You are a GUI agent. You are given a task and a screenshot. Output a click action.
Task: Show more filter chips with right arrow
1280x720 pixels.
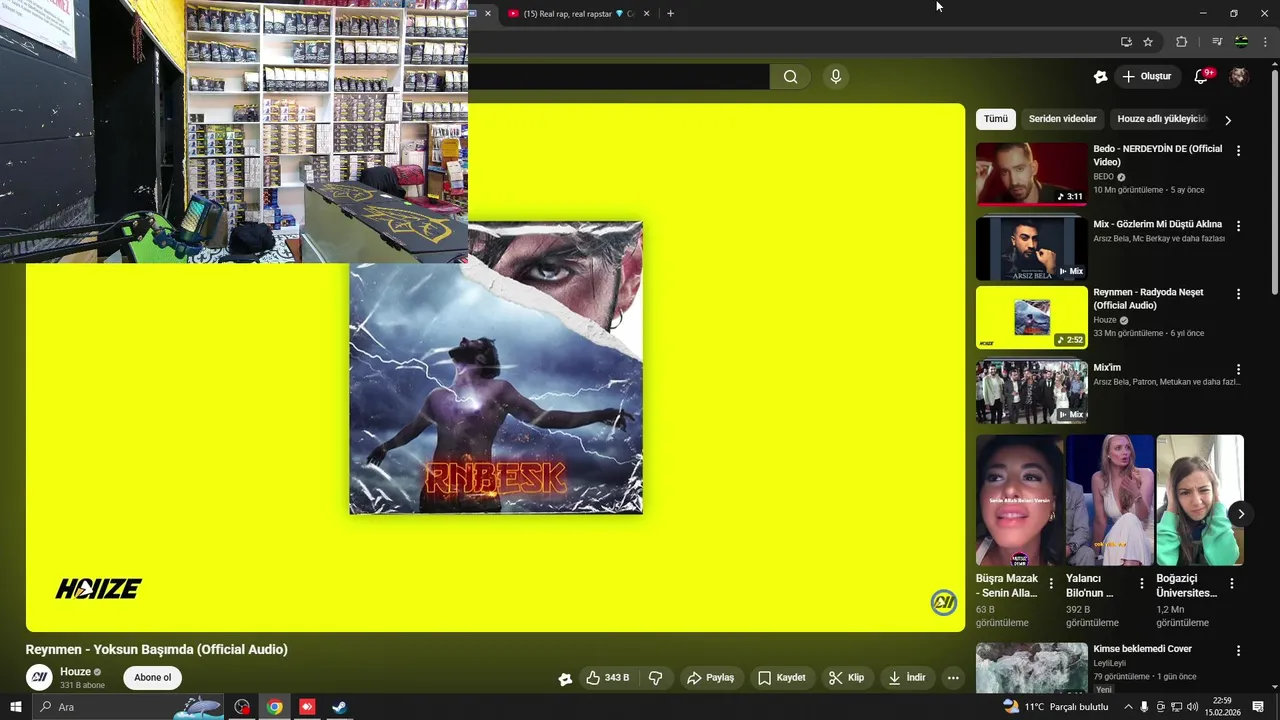pos(1228,120)
